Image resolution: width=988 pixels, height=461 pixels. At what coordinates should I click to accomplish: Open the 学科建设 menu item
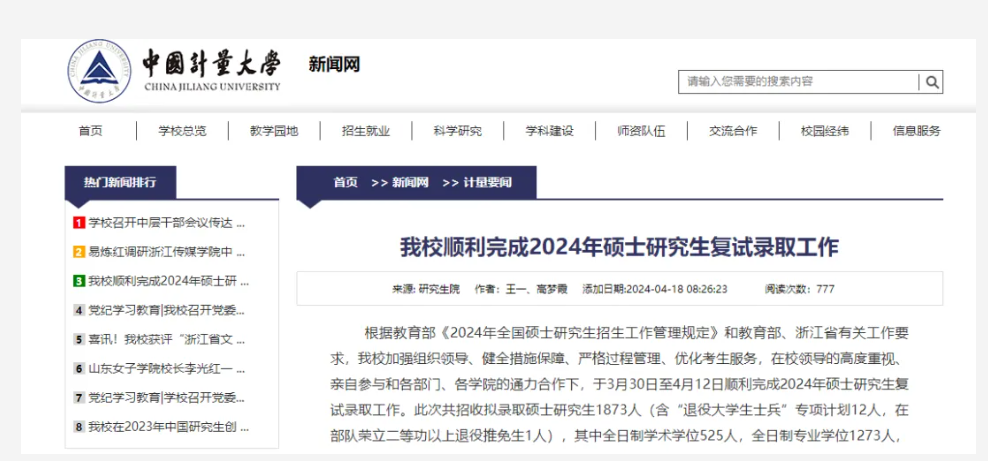tap(549, 131)
